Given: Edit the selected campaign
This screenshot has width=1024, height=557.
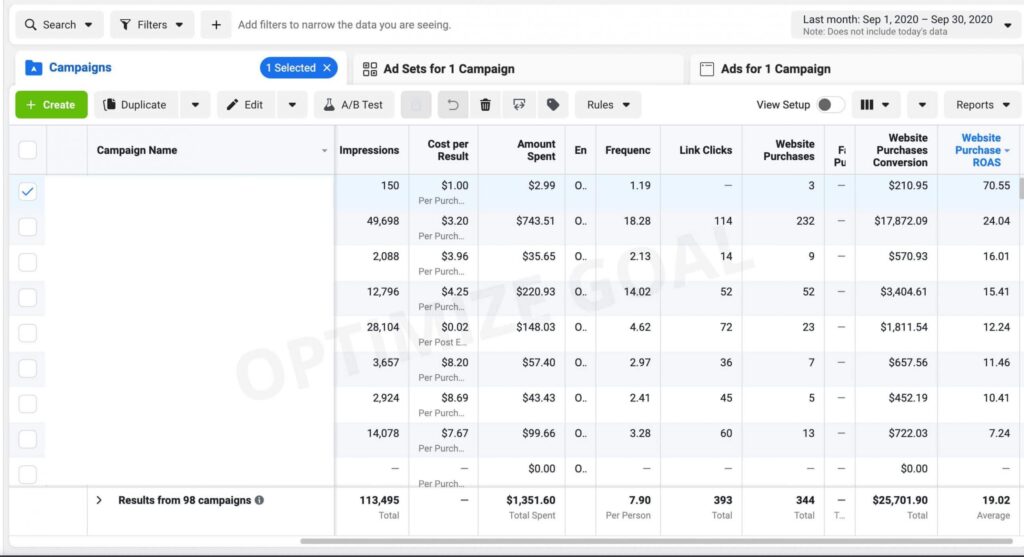Looking at the screenshot, I should point(245,104).
